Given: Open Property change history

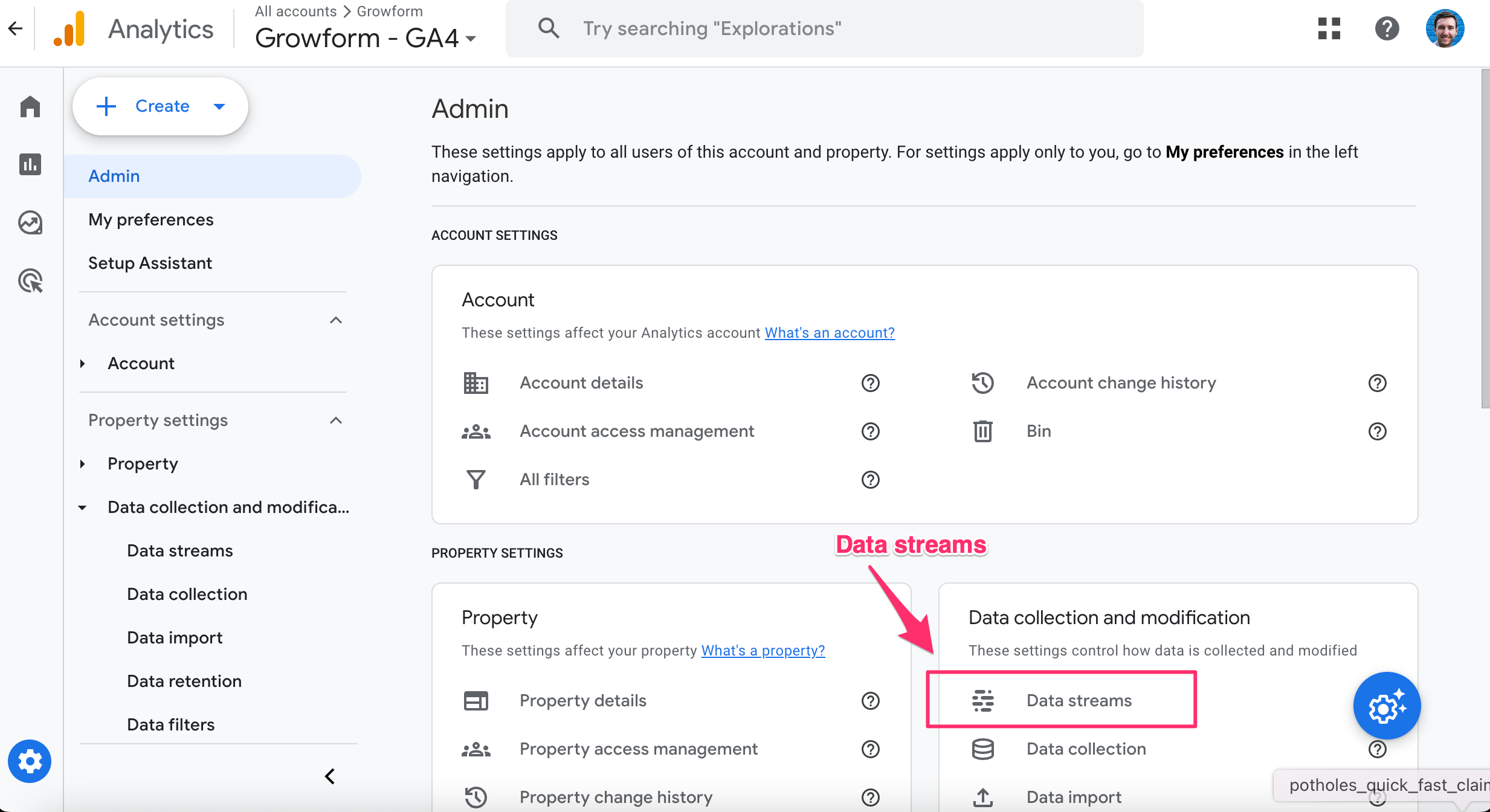Looking at the screenshot, I should tap(616, 797).
